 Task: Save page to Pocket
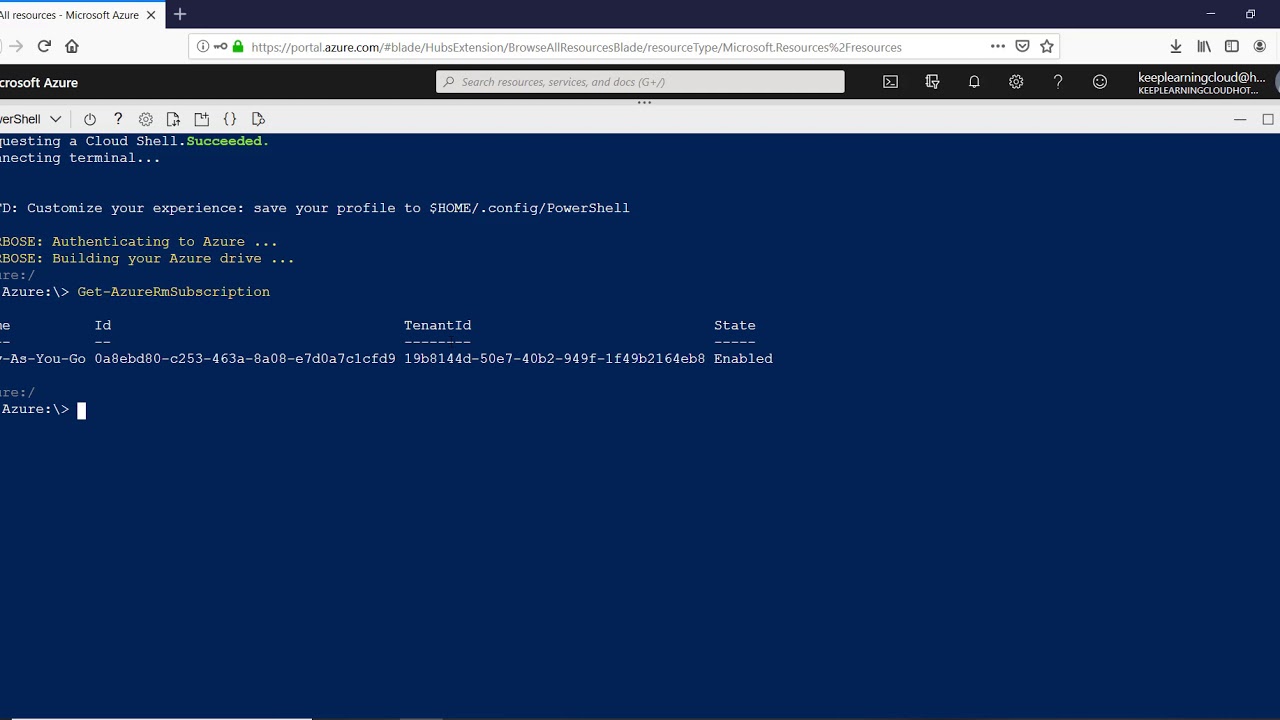1022,46
